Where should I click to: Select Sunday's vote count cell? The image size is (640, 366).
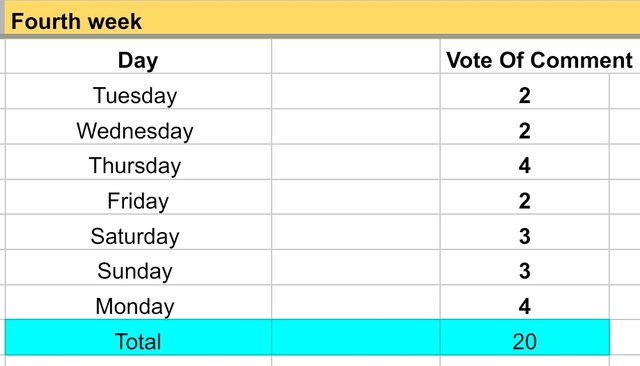525,267
